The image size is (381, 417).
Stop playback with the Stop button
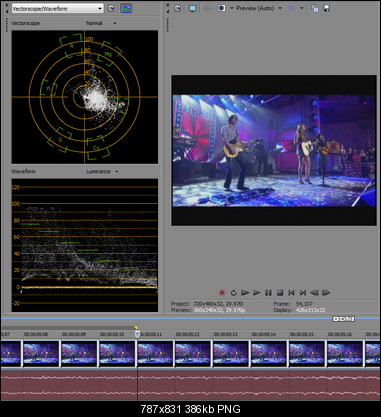coord(280,293)
